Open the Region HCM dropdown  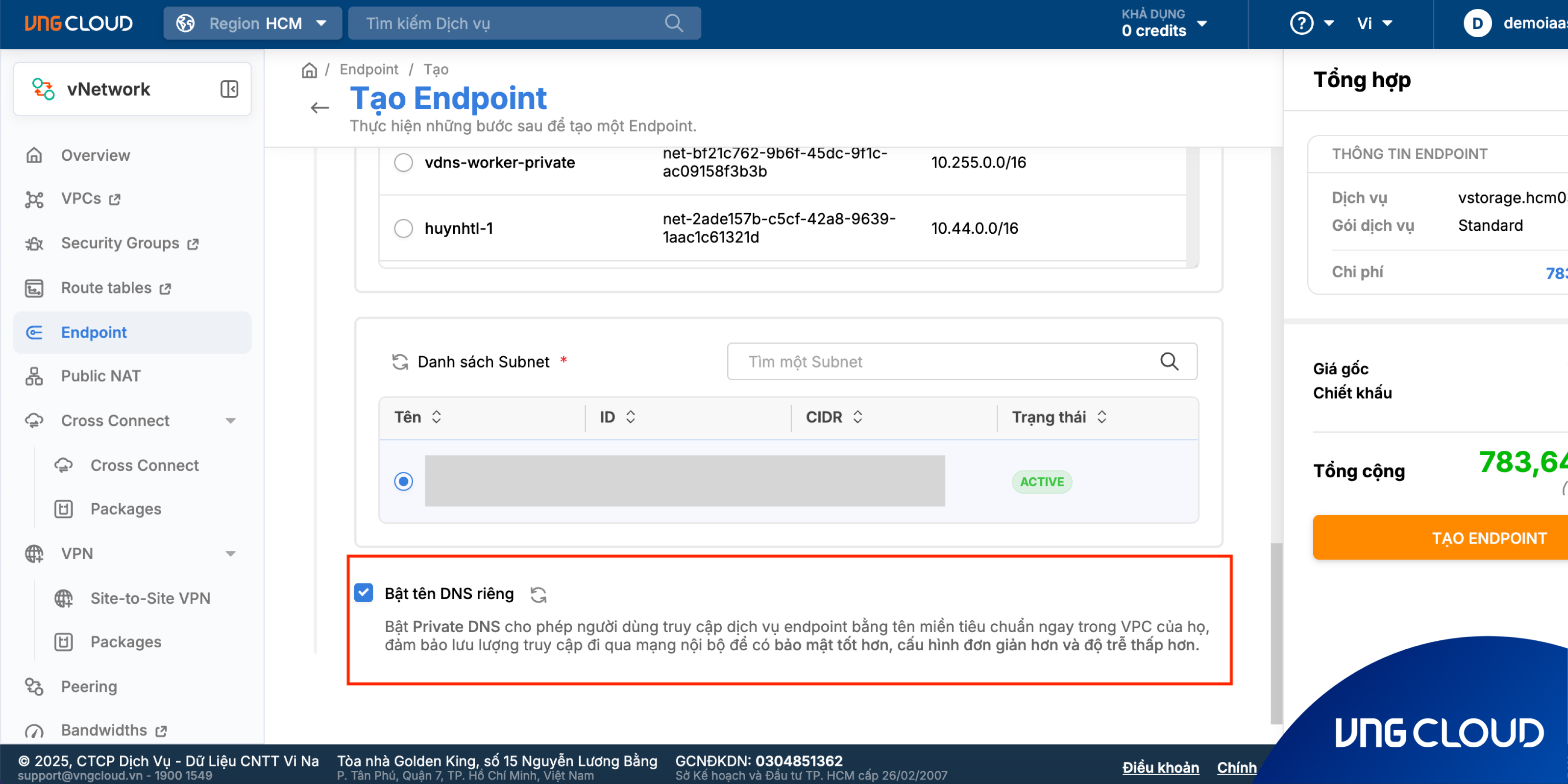(x=253, y=23)
